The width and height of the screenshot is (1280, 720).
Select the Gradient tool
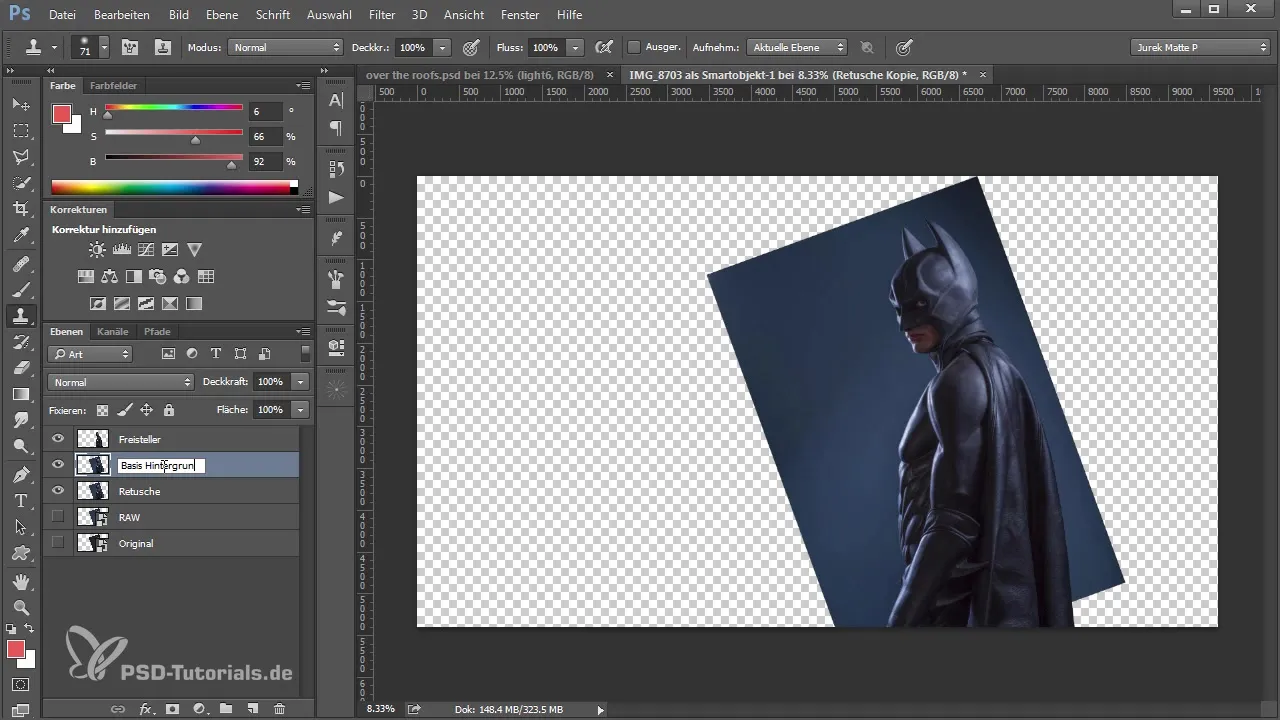(21, 394)
